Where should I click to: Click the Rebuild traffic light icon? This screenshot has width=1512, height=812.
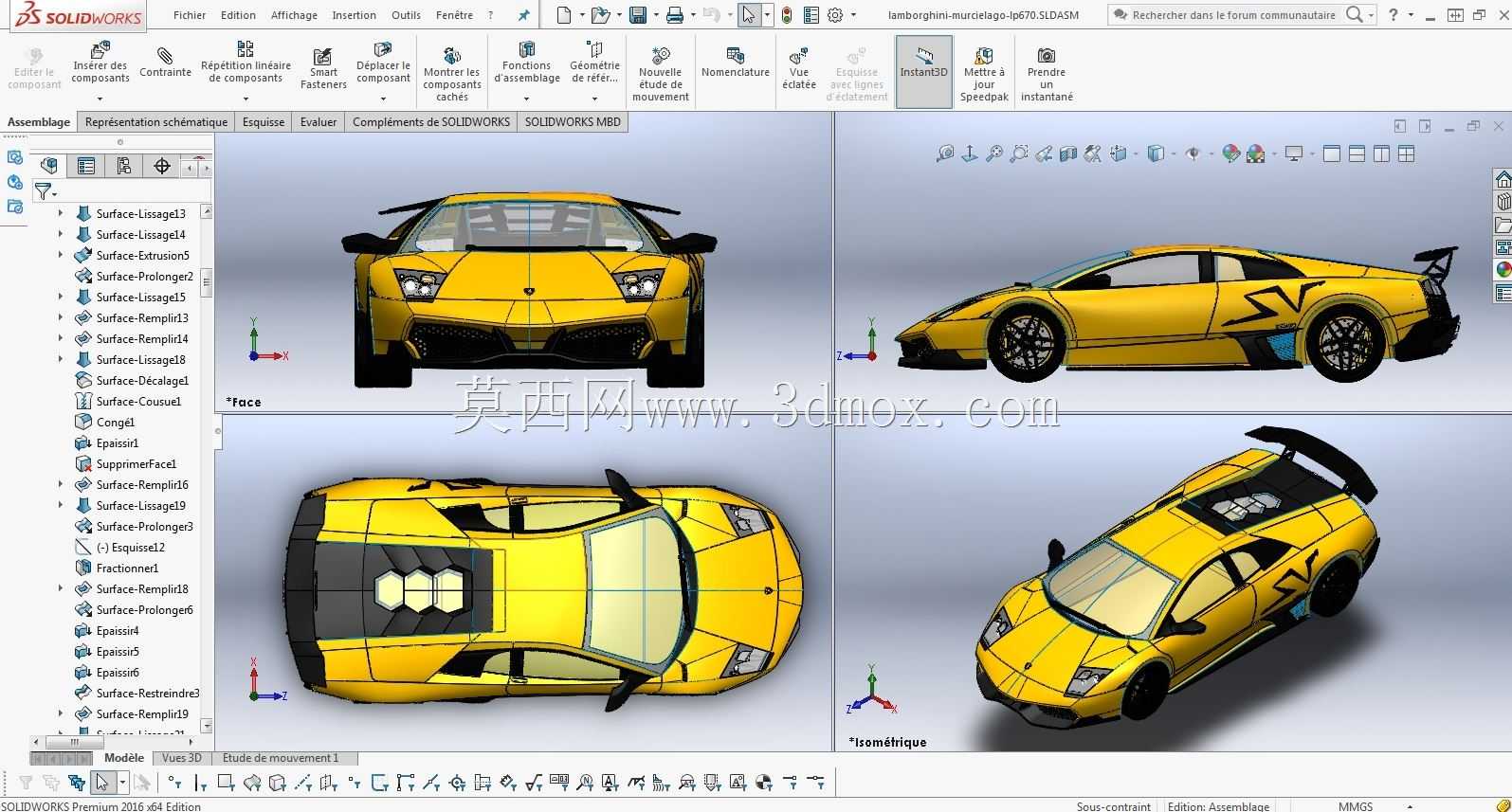(787, 15)
